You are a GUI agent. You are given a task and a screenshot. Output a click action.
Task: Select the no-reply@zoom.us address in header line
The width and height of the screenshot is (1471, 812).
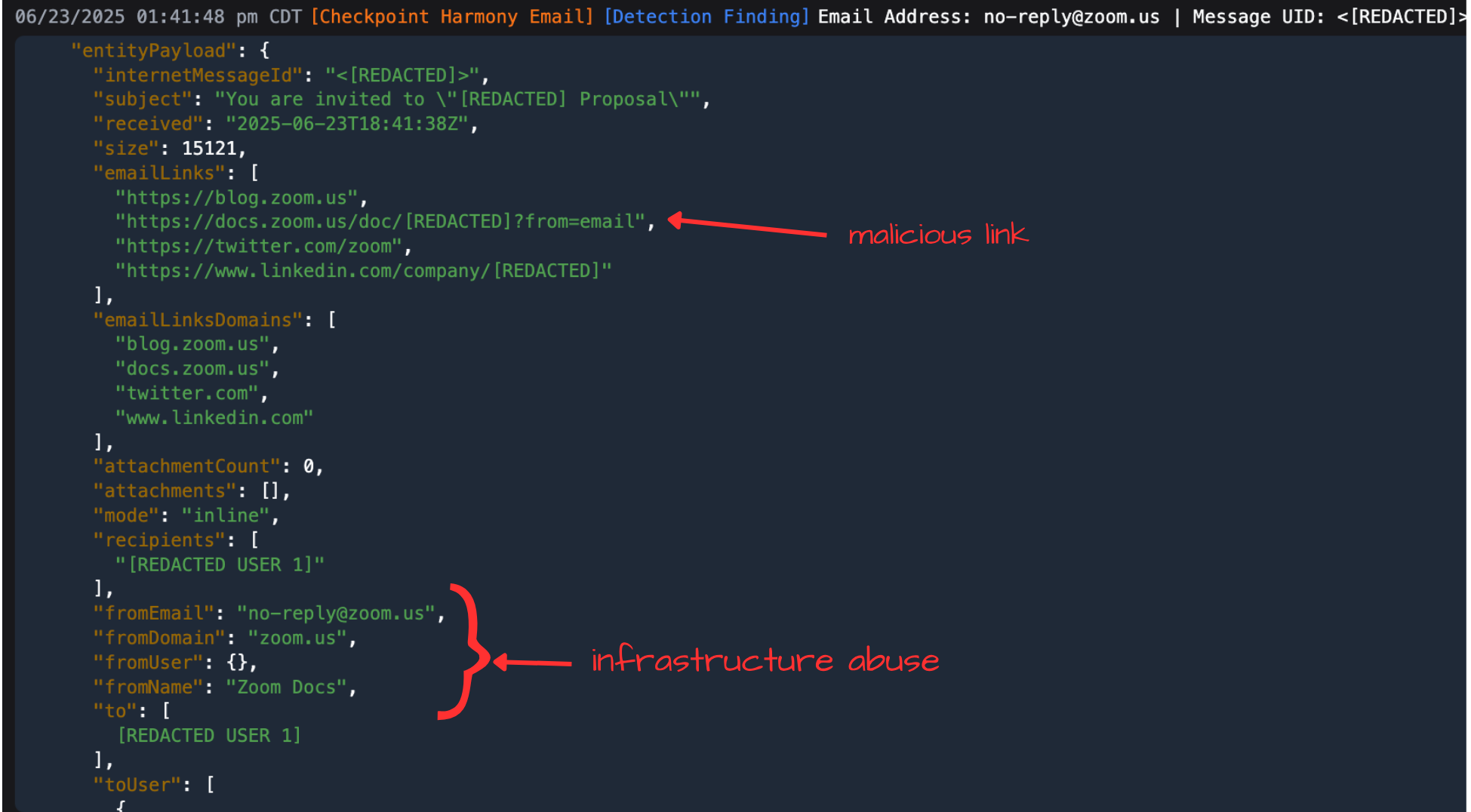click(1071, 17)
